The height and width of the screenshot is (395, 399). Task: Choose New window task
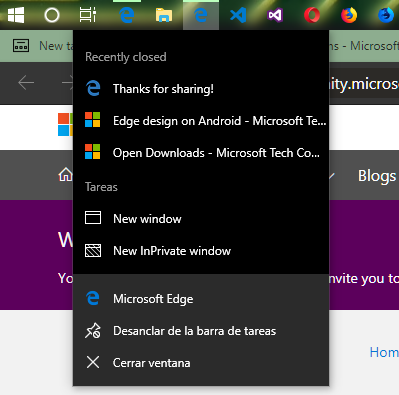tap(201, 219)
